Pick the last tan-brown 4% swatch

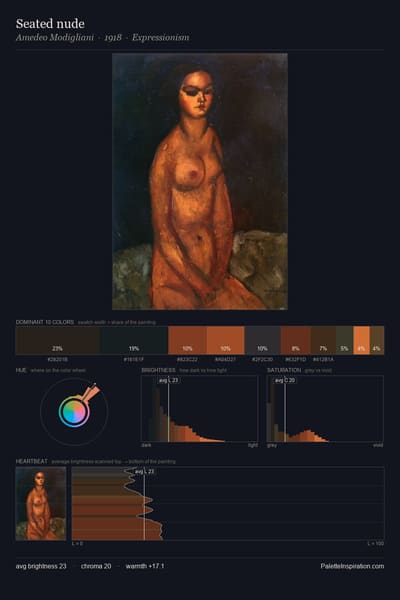[377, 340]
